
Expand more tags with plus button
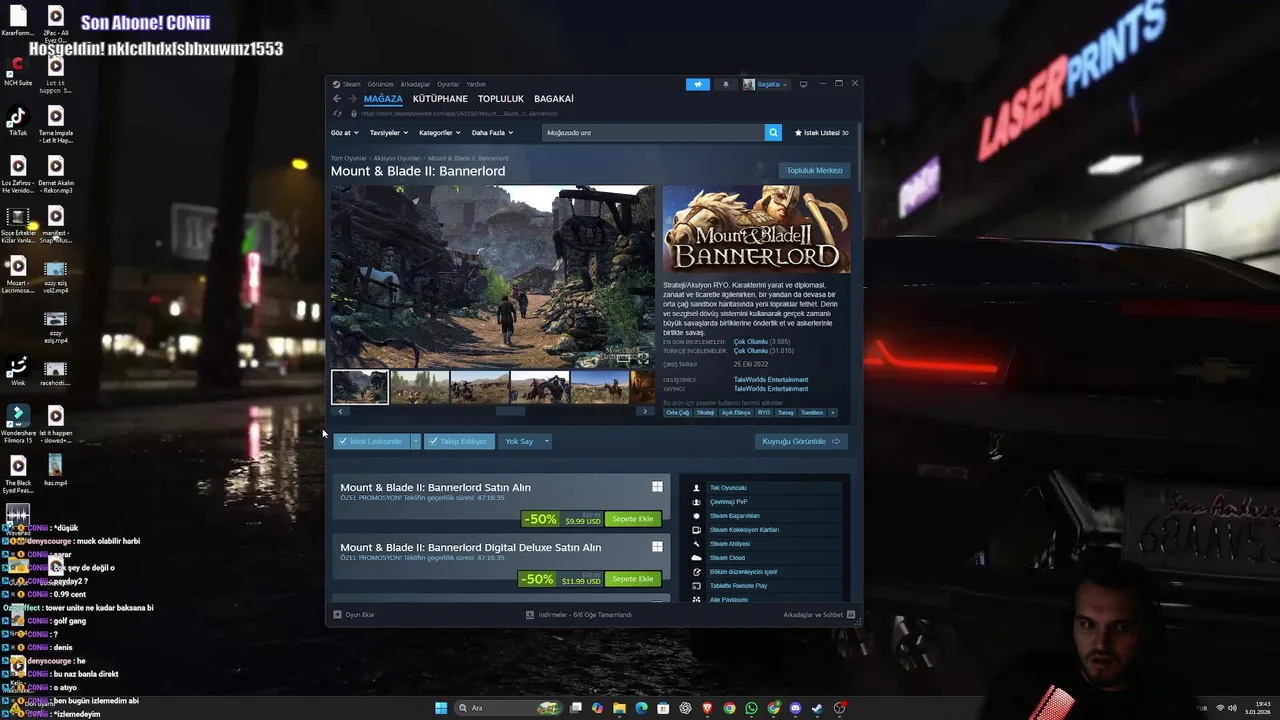(x=832, y=412)
